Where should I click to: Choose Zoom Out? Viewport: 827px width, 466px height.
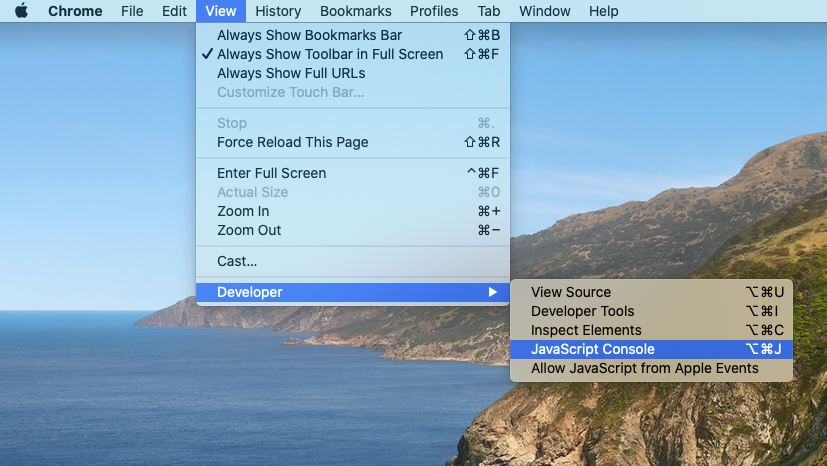point(353,230)
